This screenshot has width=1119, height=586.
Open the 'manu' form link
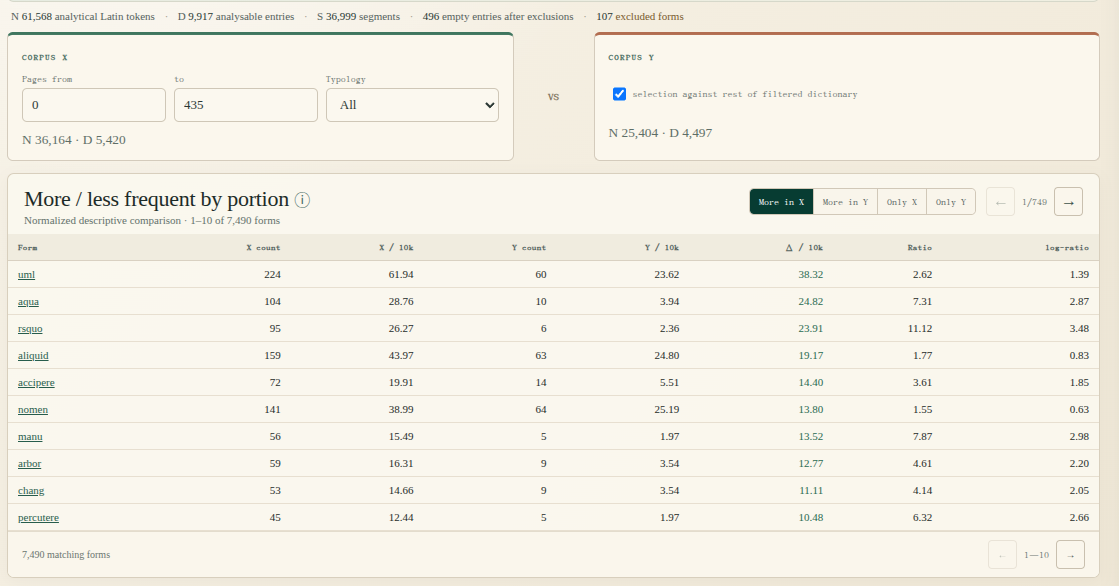pos(30,437)
